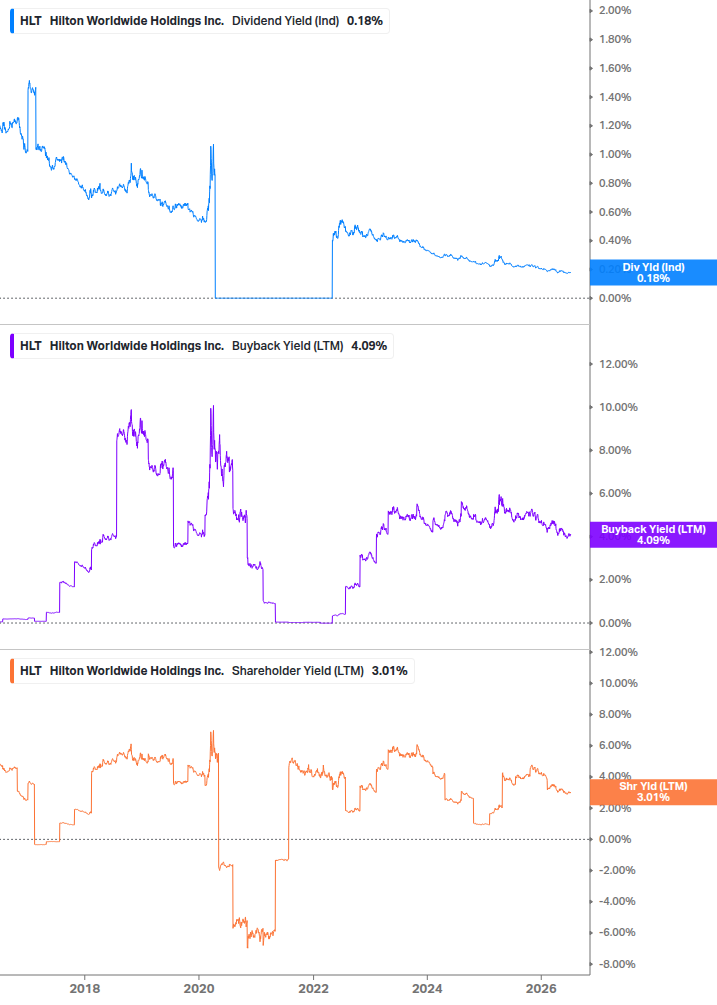The width and height of the screenshot is (717, 1005).
Task: Click the 1.40% tick on dividend axis
Action: [615, 97]
